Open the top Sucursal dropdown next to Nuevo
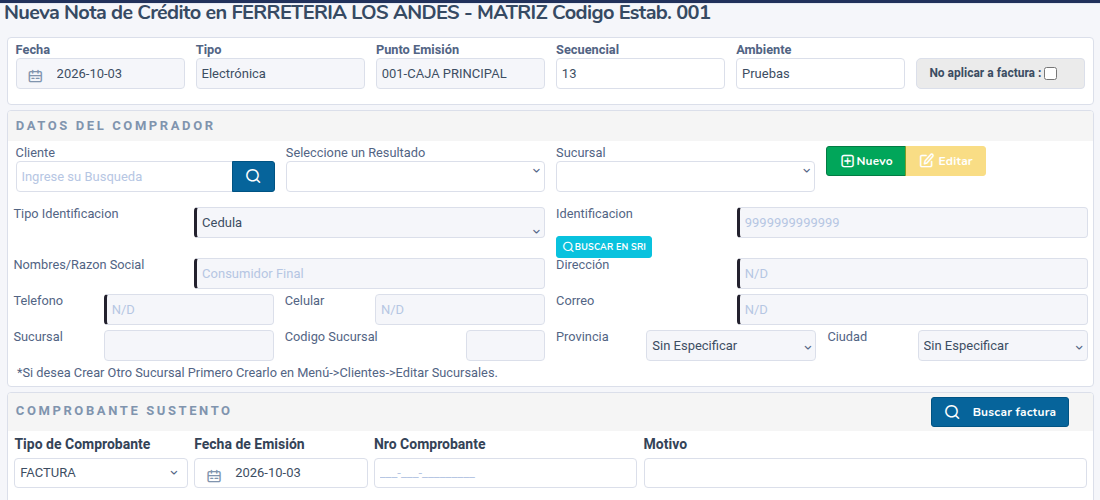 pyautogui.click(x=685, y=176)
